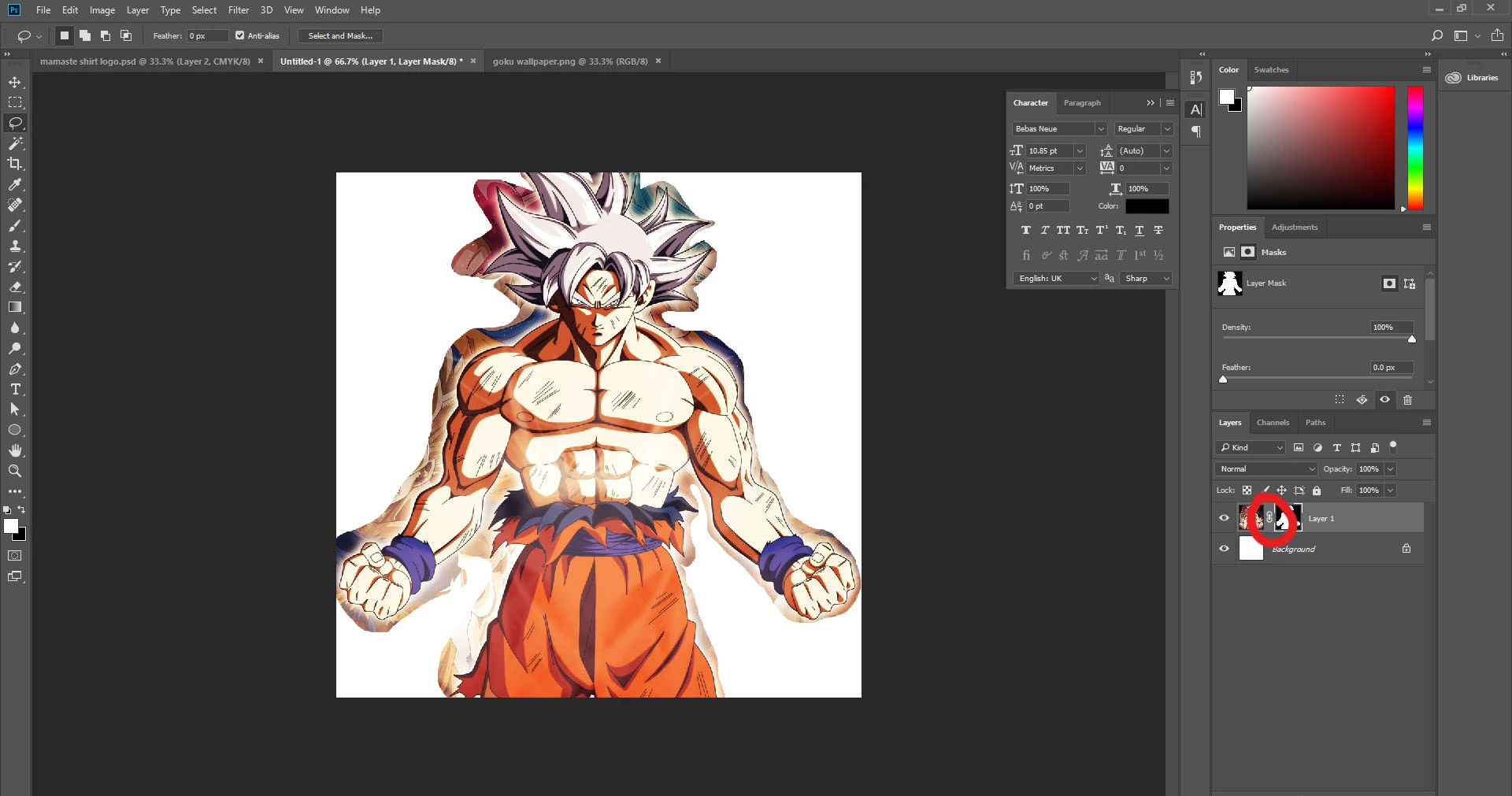
Task: Select the Pen tool
Action: [15, 368]
